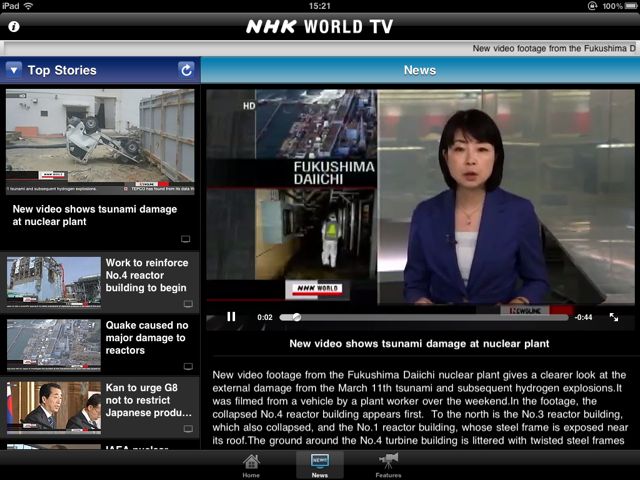Open tsunami damage story thumbnail
The width and height of the screenshot is (640, 480).
100,141
